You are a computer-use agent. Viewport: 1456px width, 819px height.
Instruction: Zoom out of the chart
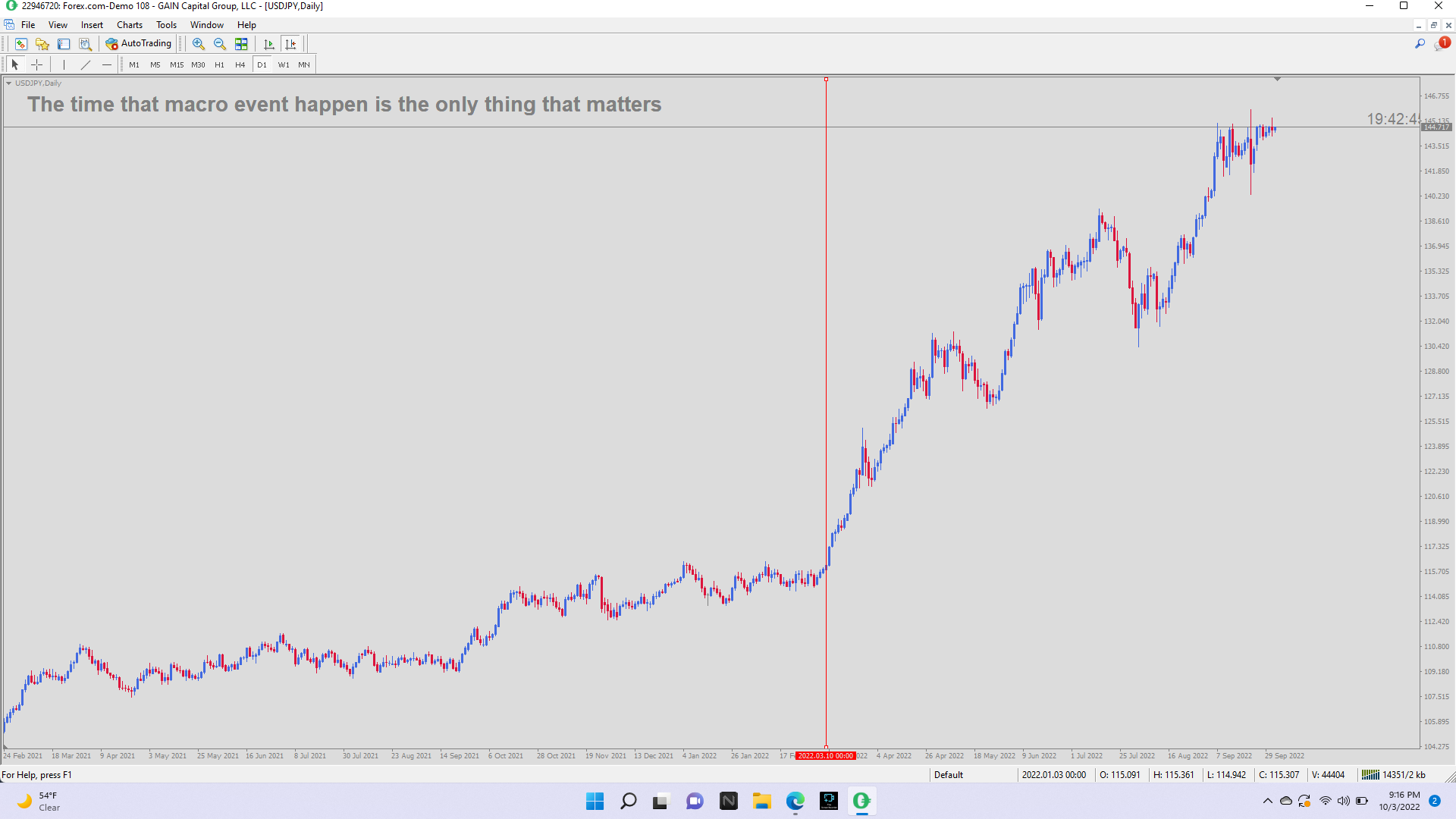(x=220, y=44)
